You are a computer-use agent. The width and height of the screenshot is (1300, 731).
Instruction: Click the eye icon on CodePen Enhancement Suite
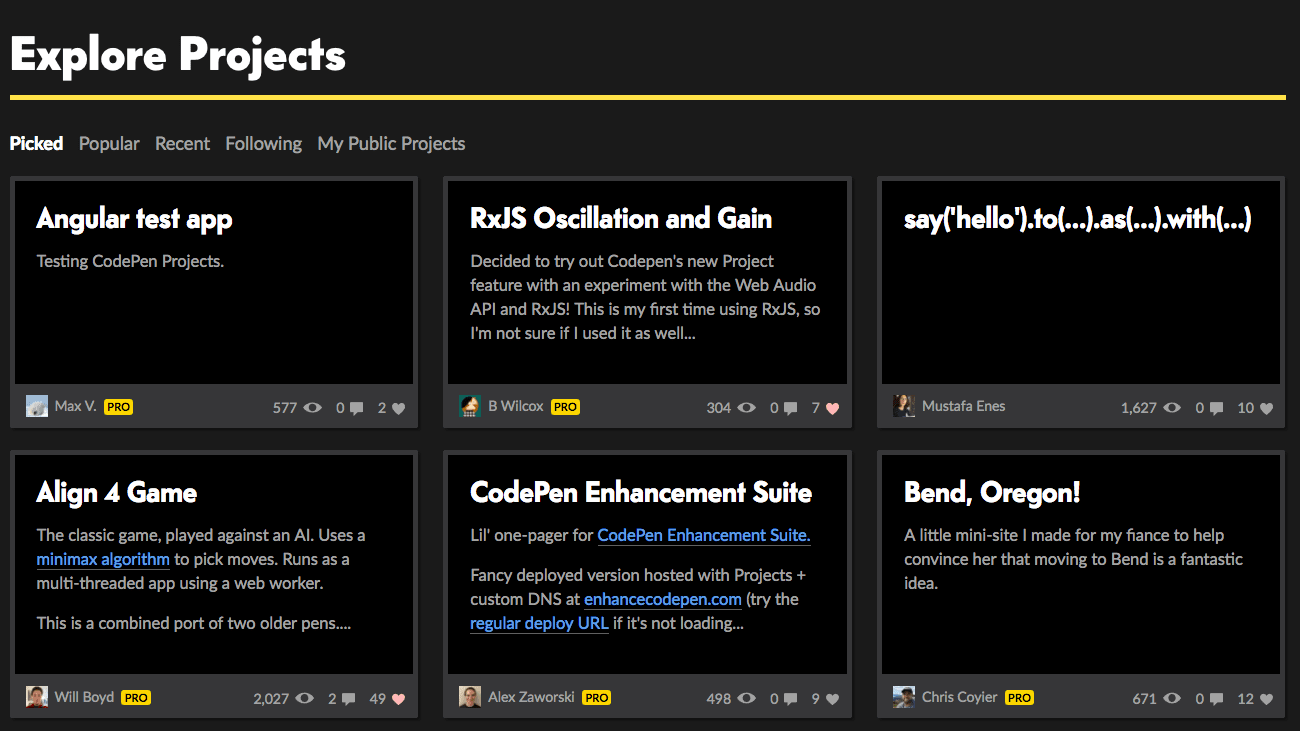pos(746,698)
